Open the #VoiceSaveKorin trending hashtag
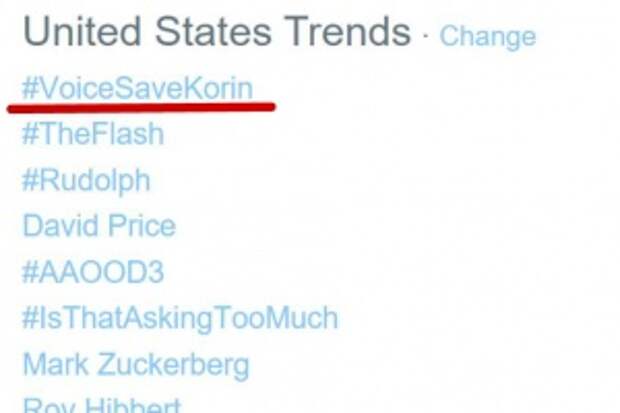Screen dimensions: 620x413 point(137,88)
